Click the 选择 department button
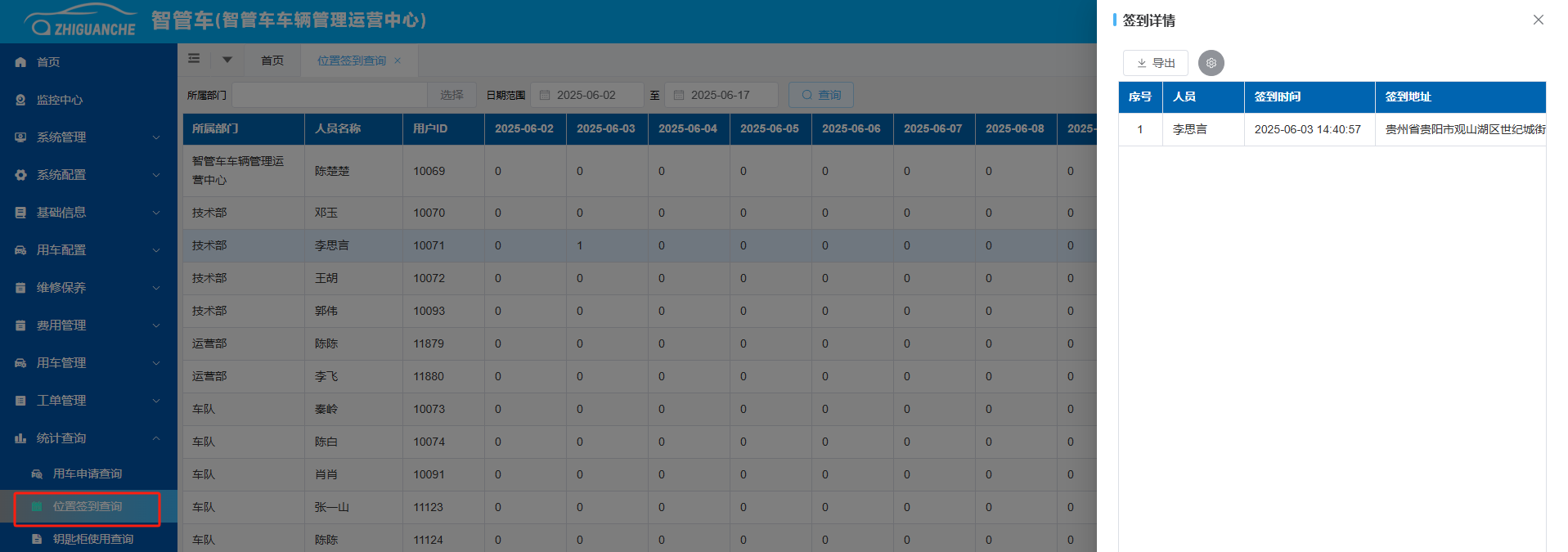The height and width of the screenshot is (552, 1568). (x=452, y=95)
